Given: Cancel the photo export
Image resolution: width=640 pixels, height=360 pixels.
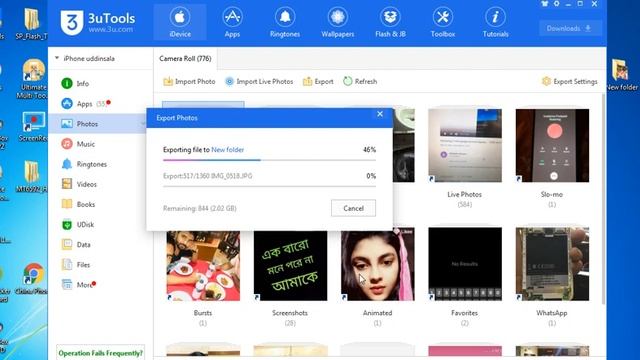Looking at the screenshot, I should (353, 208).
